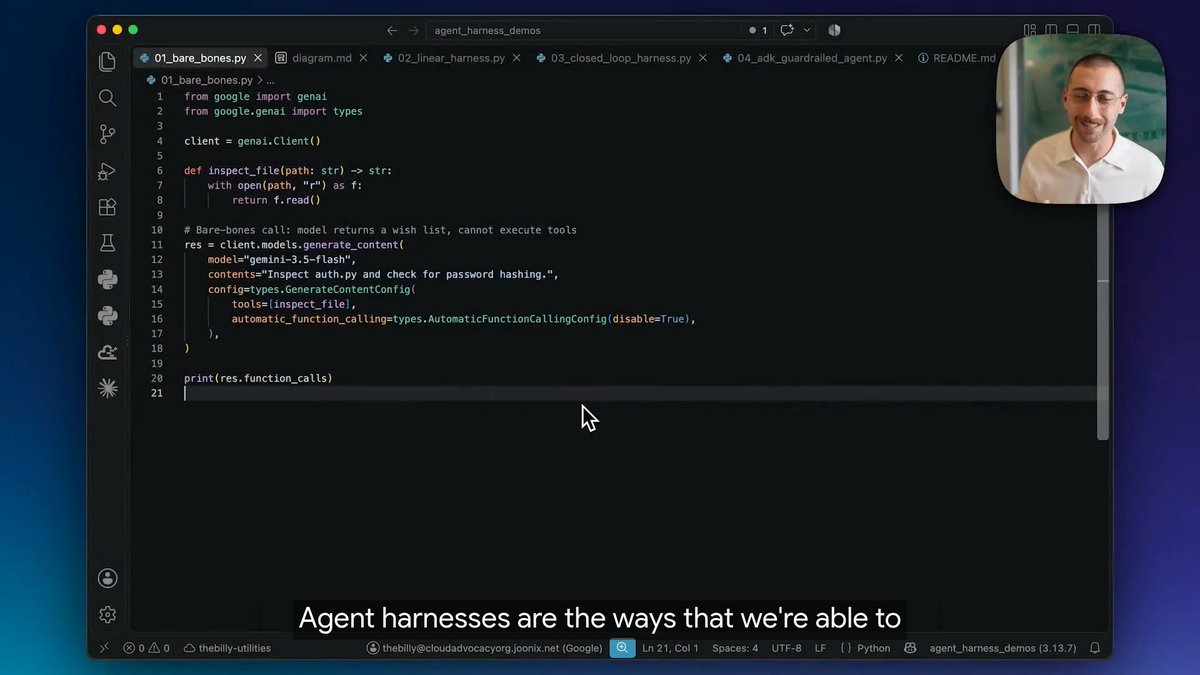Image resolution: width=1200 pixels, height=675 pixels.
Task: Go back with the navigation arrow
Action: coord(392,30)
